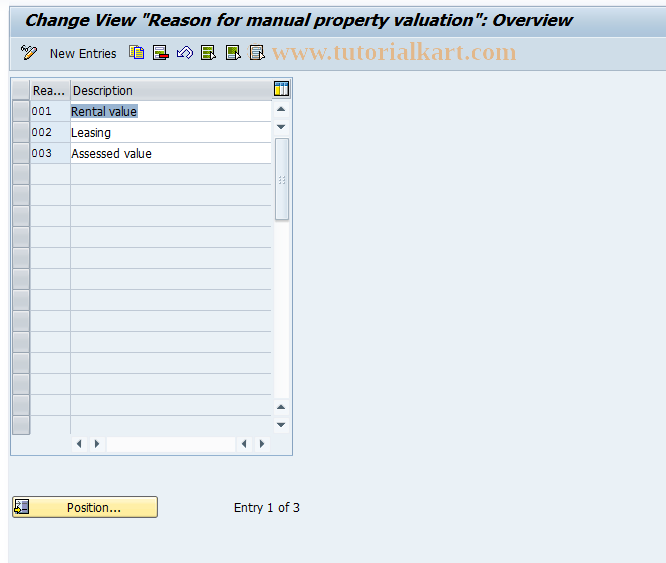Screen dimensions: 666x563
Task: Select row marker for entry 001
Action: (x=21, y=111)
